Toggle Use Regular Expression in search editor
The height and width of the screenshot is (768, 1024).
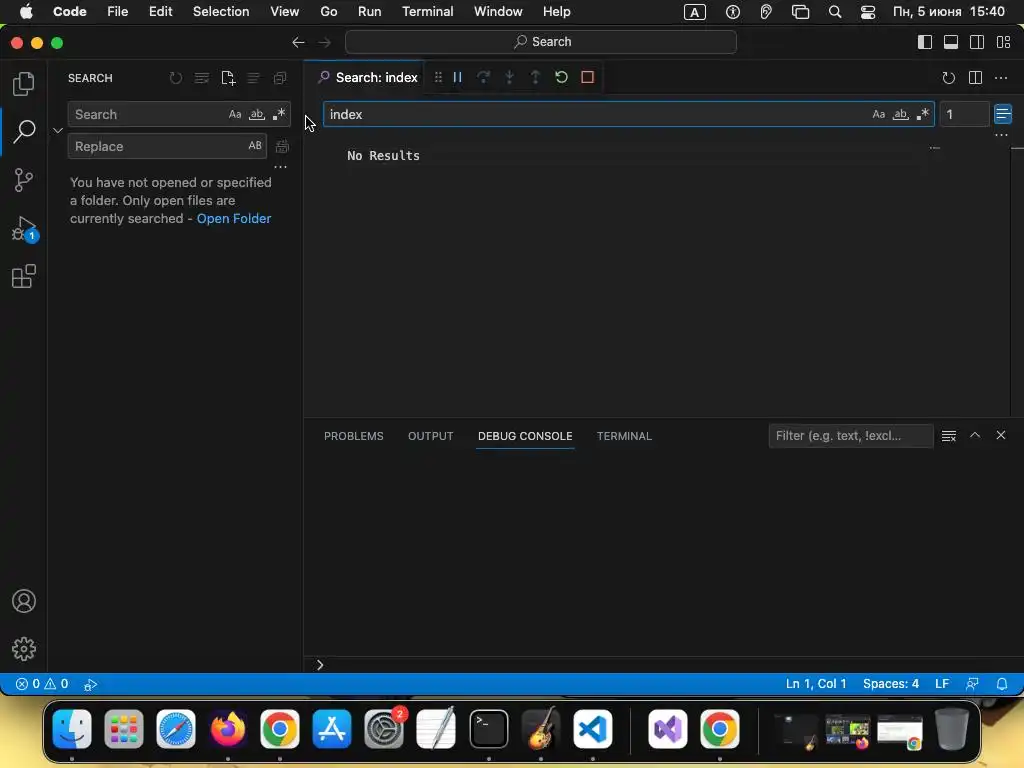point(922,114)
